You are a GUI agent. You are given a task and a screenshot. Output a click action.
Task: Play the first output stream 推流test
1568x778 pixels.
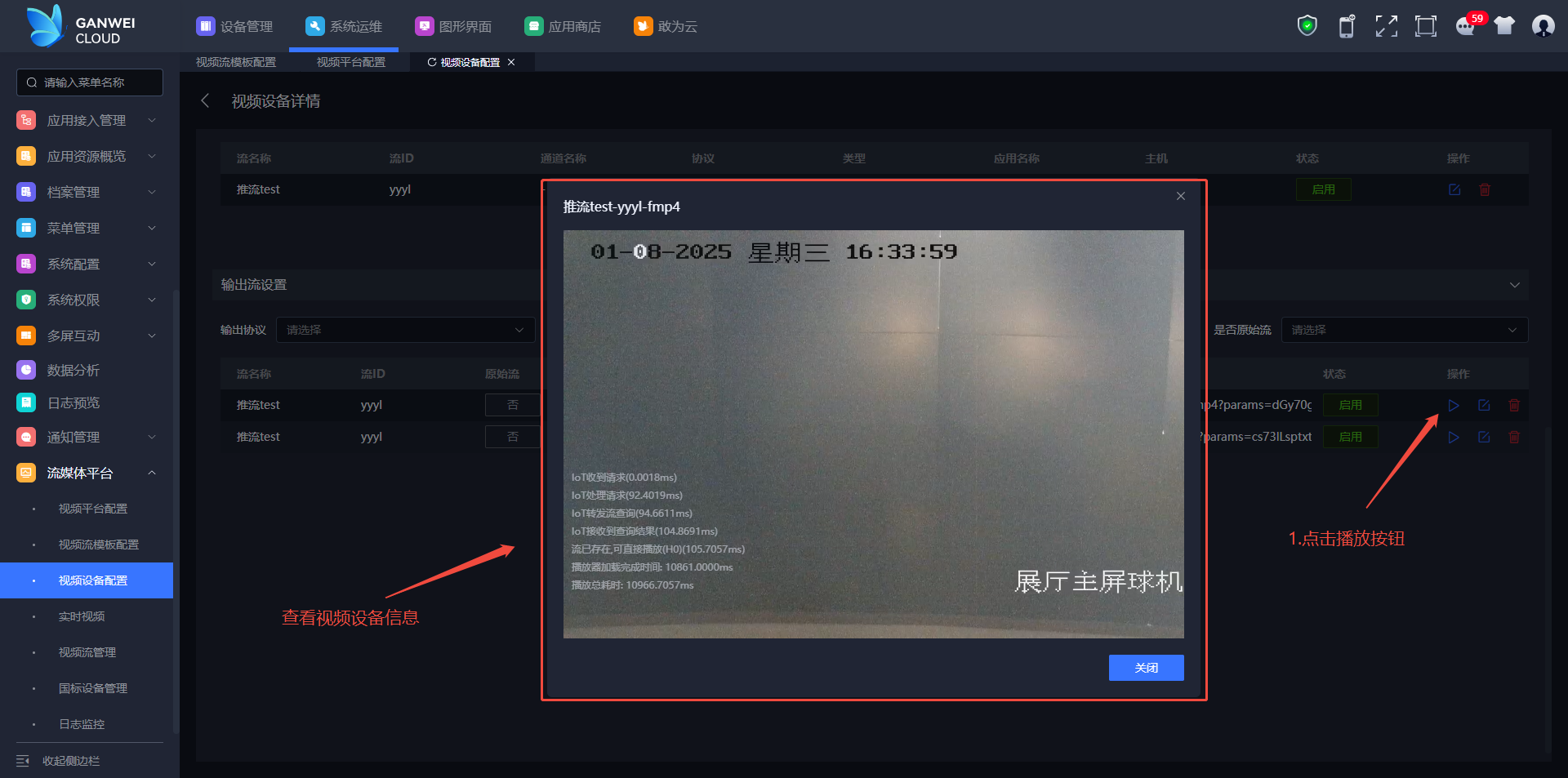tap(1454, 405)
